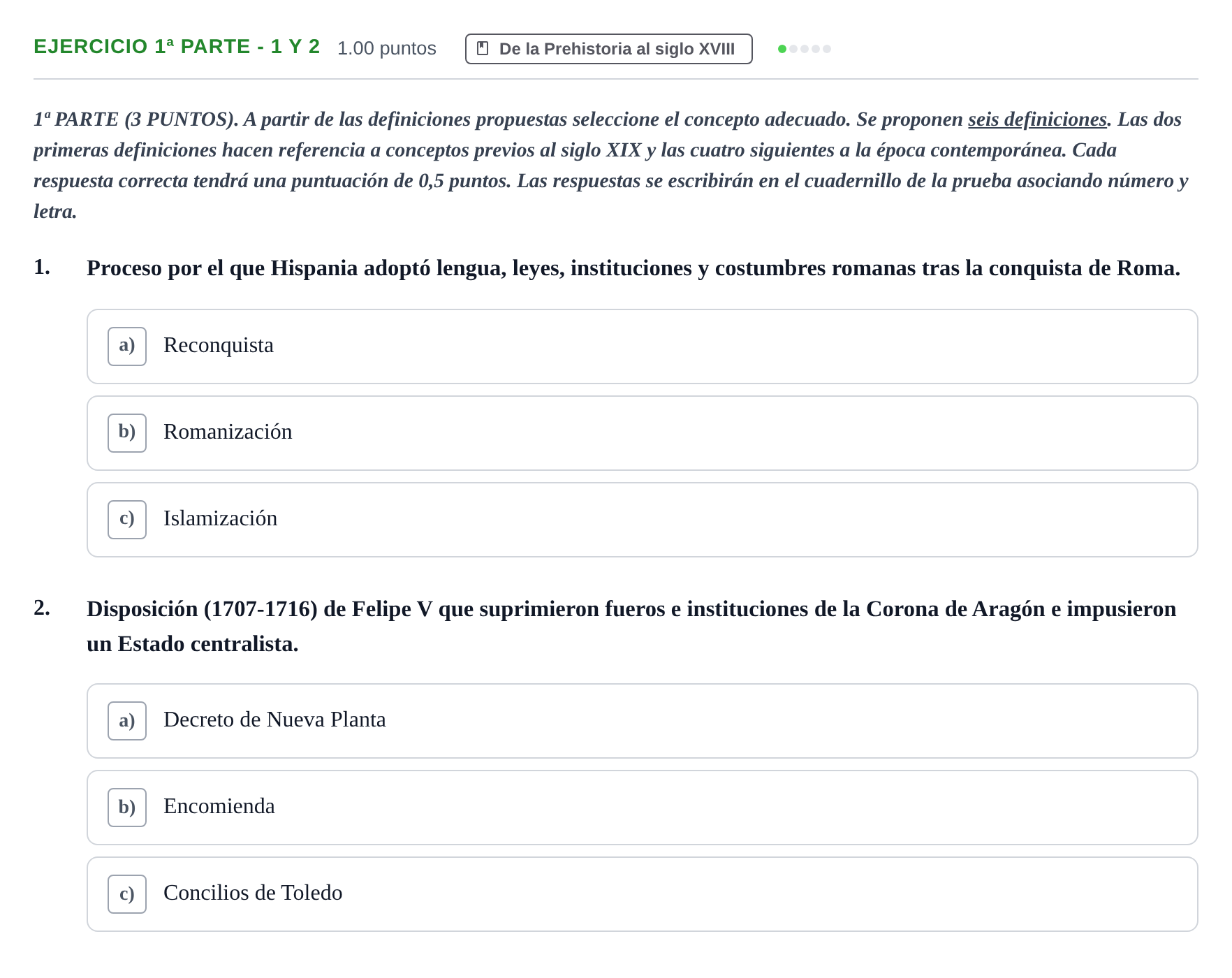Click the 'b)' letter box beside Encomienda
The image size is (1232, 978).
click(x=127, y=808)
